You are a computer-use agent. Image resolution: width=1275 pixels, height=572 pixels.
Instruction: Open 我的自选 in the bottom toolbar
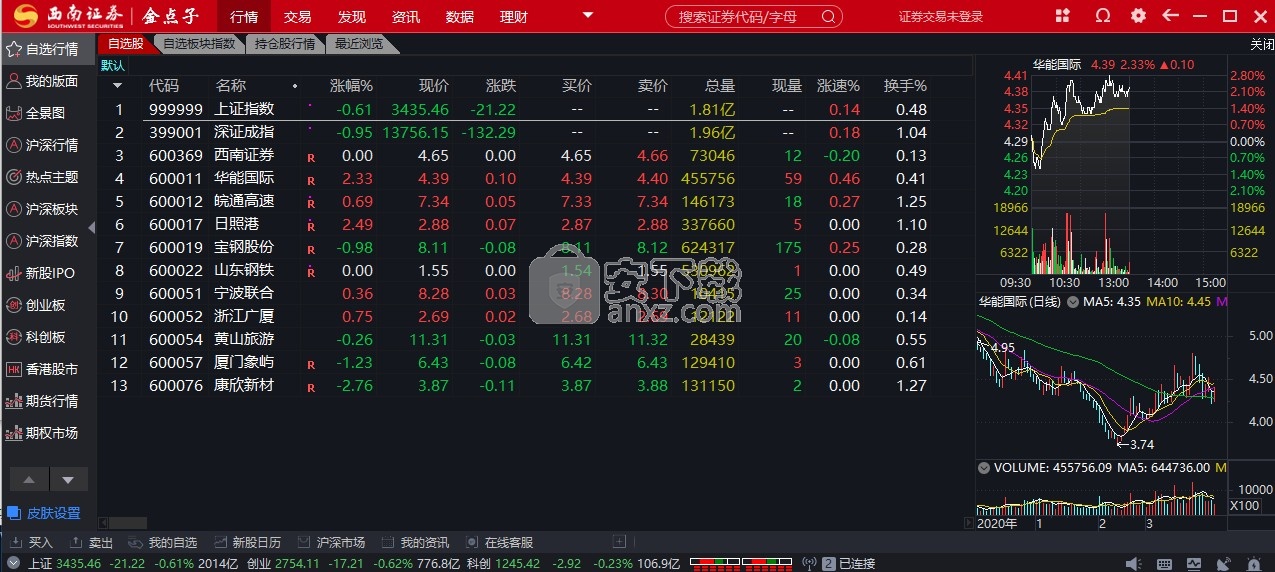click(x=162, y=542)
